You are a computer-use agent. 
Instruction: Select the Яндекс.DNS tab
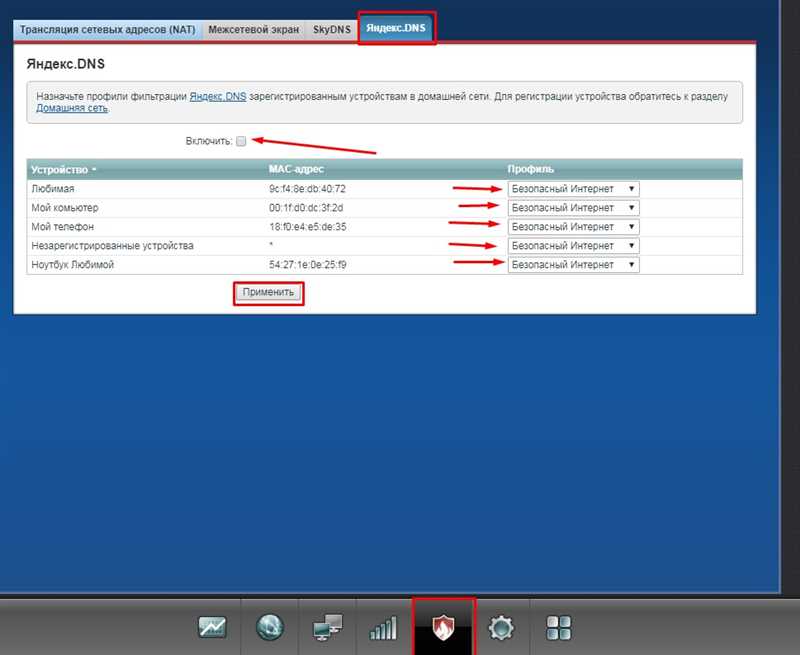click(396, 28)
